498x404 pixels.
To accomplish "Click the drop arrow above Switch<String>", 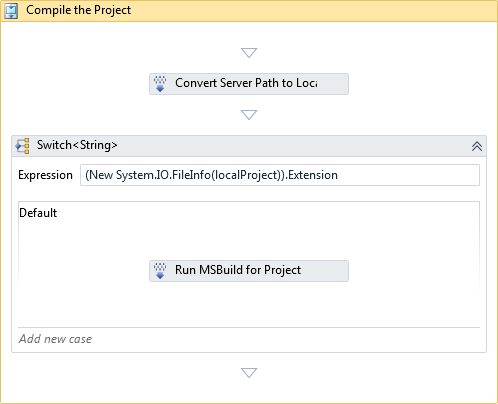I will [x=249, y=115].
